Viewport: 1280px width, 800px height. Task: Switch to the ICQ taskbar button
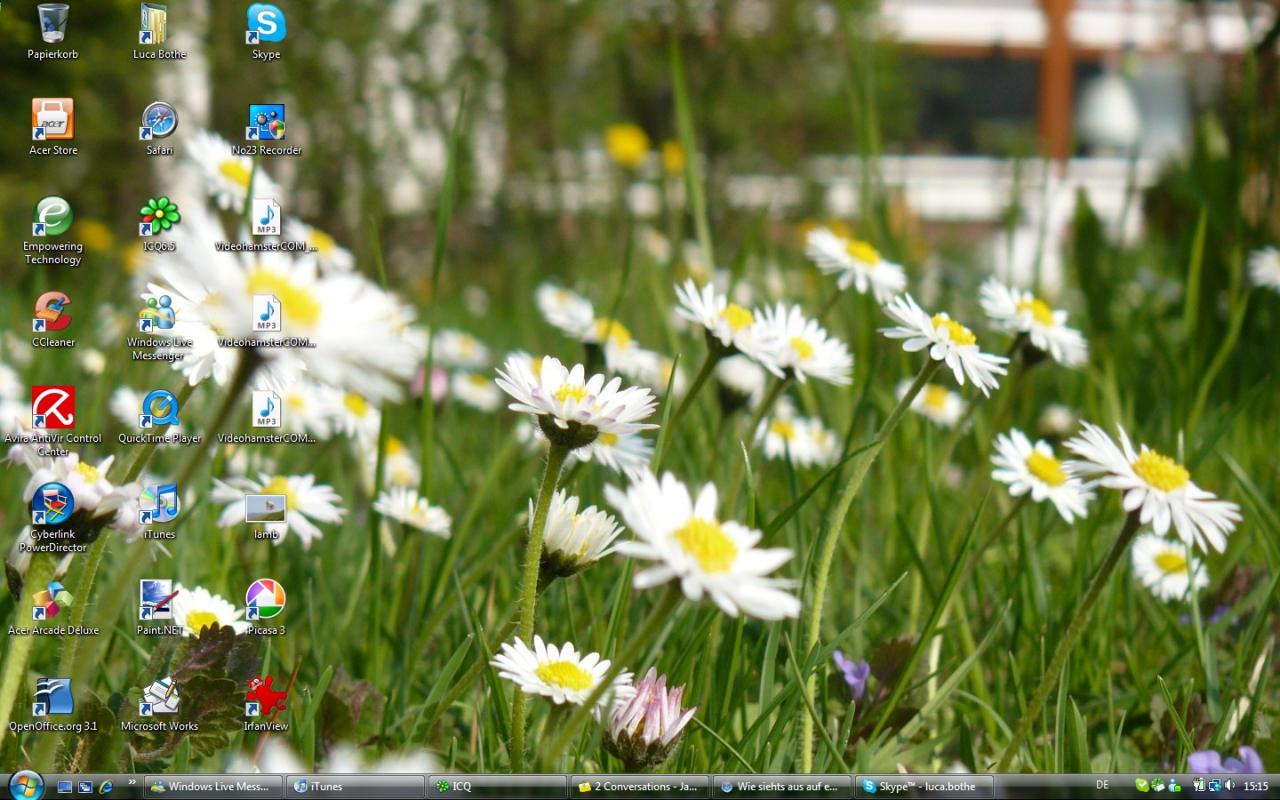pos(497,786)
